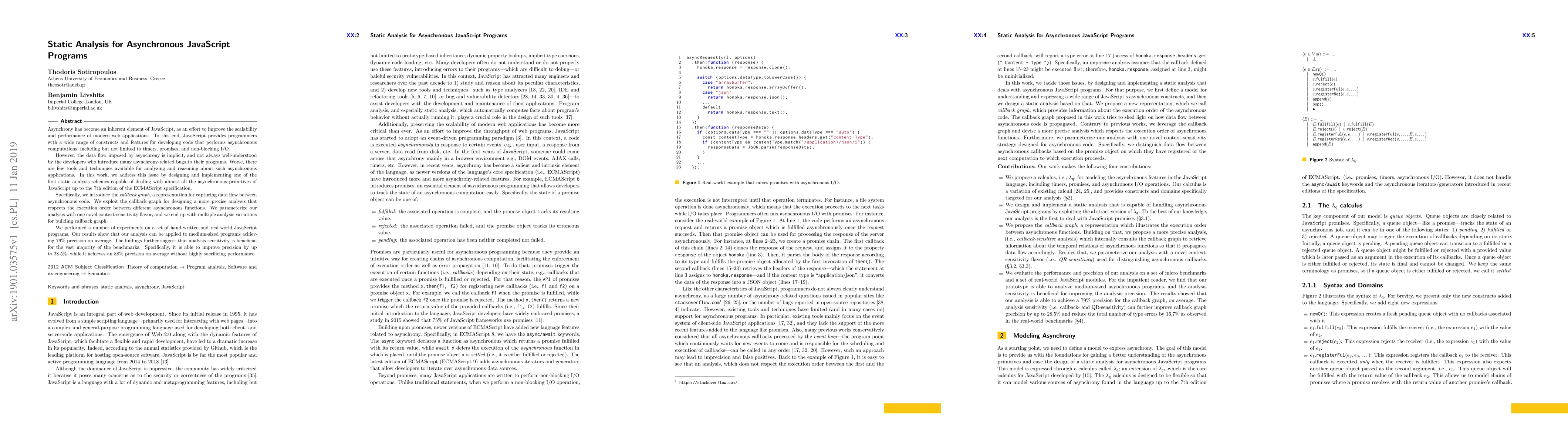Click theosotr@aueb.gr email address
This screenshot has width=1568, height=444.
[x=67, y=85]
